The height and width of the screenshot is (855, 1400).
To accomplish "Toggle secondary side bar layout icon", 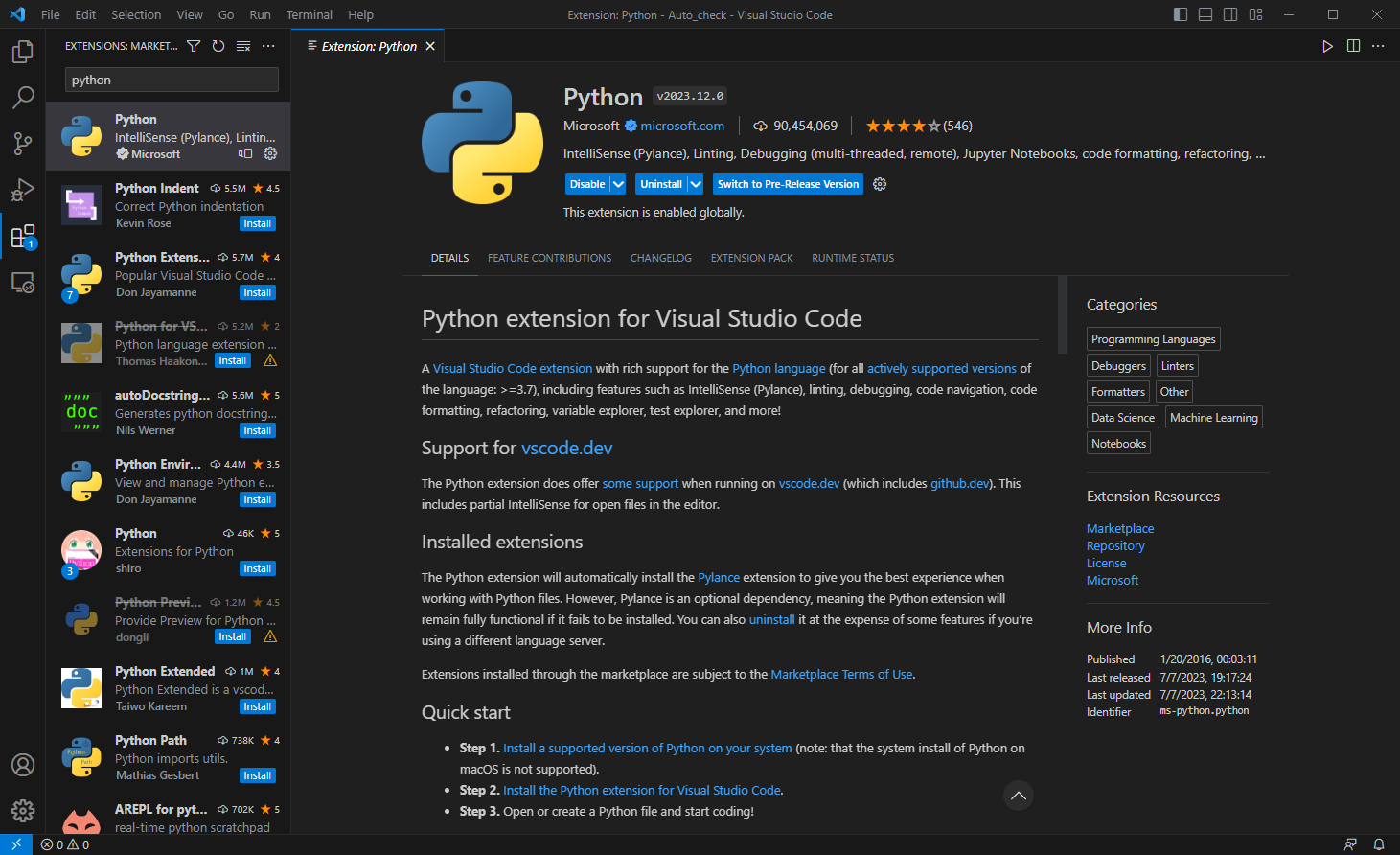I will pyautogui.click(x=1230, y=14).
